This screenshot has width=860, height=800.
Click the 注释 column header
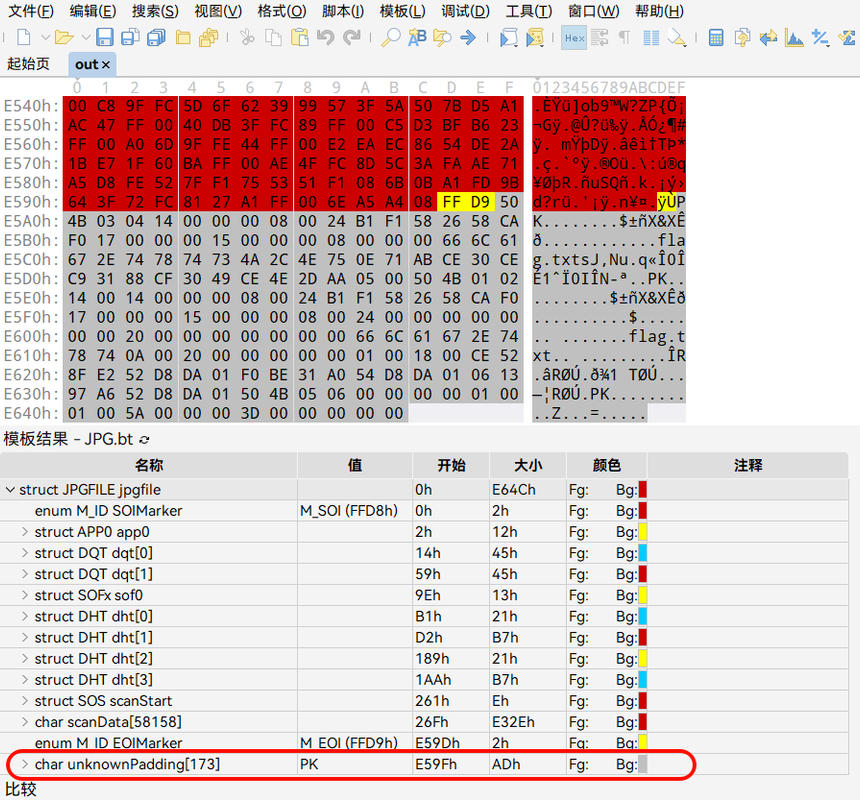coord(748,466)
